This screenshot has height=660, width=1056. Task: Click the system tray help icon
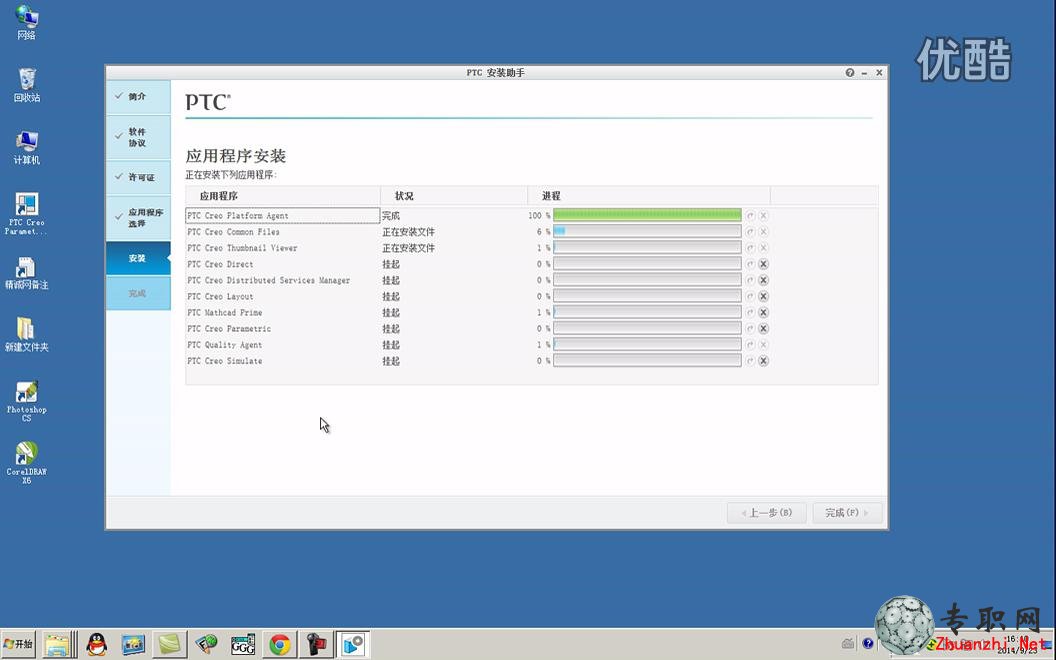click(868, 644)
